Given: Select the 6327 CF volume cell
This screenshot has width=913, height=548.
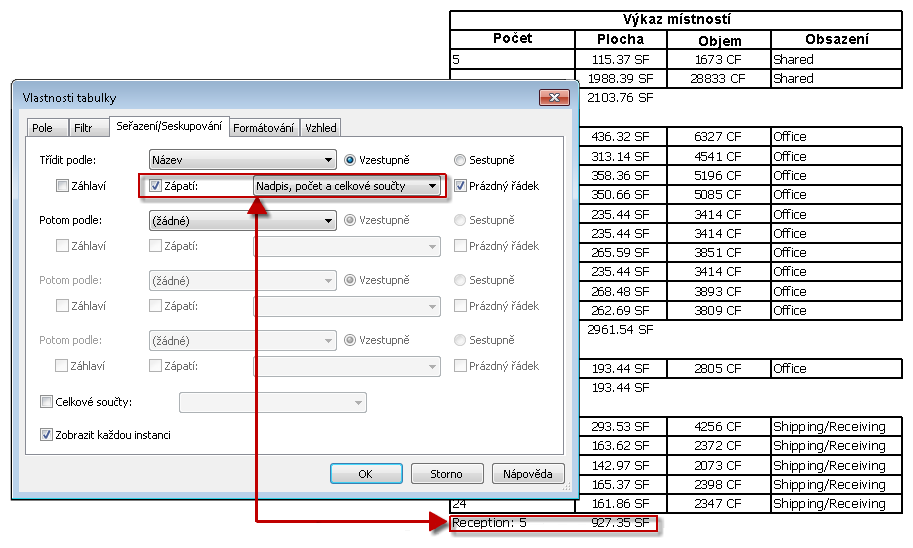Looking at the screenshot, I should 719,137.
